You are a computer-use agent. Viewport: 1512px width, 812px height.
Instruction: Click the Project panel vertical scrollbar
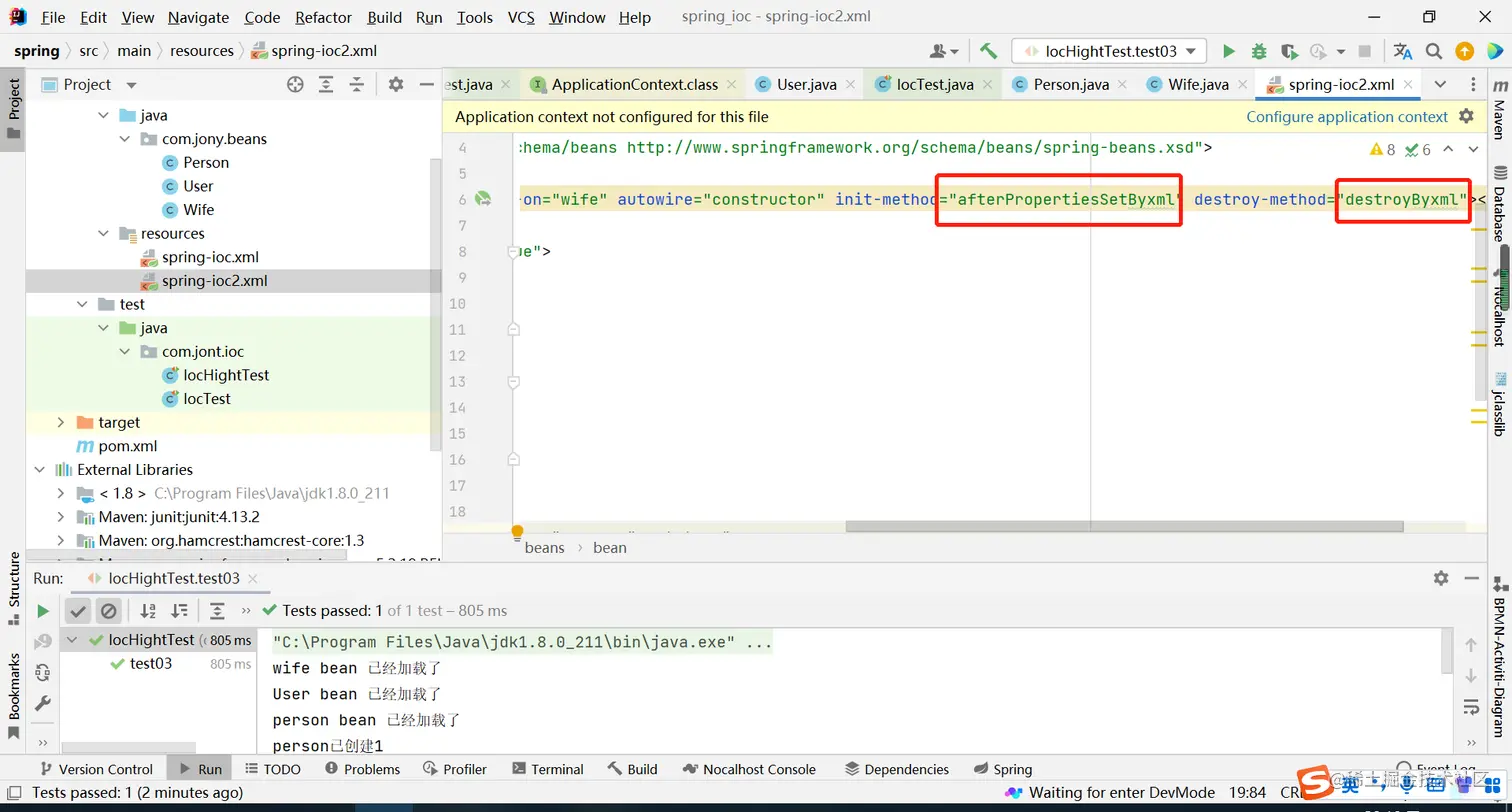click(435, 305)
